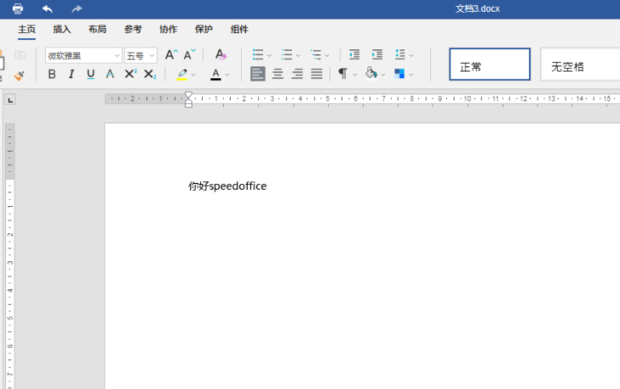Expand the bullets dropdown arrow
The image size is (620, 389).
[269, 56]
